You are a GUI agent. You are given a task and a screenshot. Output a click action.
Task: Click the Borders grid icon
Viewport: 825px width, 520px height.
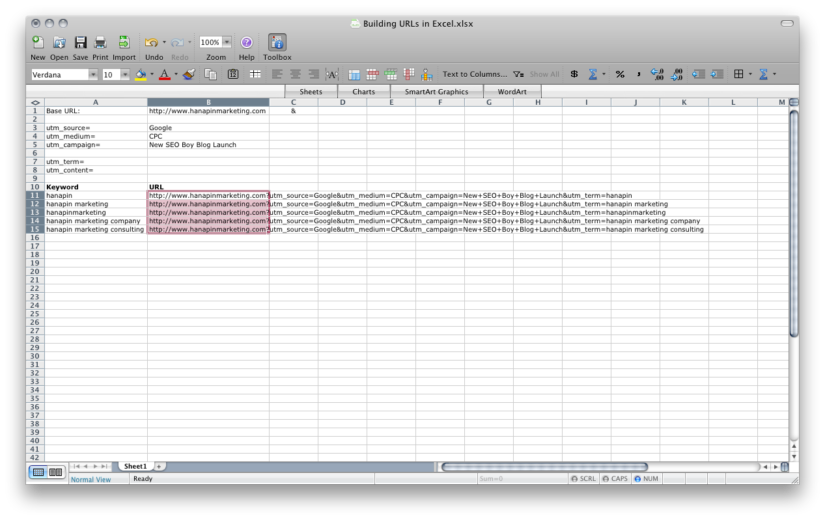pos(739,75)
